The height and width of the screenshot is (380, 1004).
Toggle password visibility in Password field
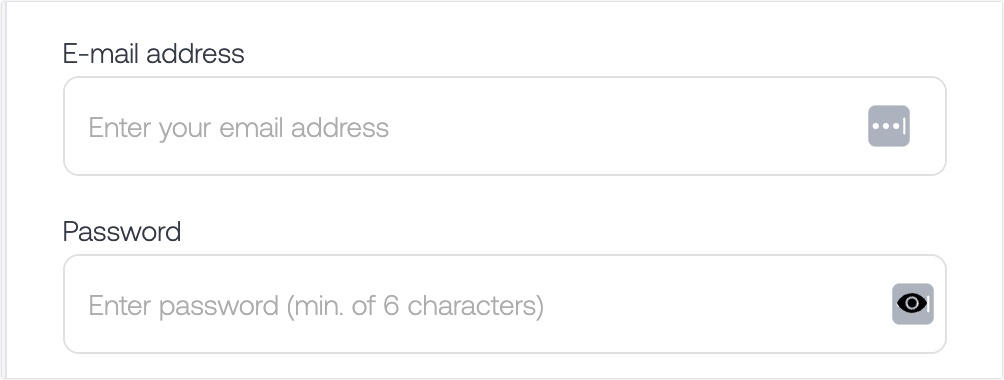tap(912, 304)
